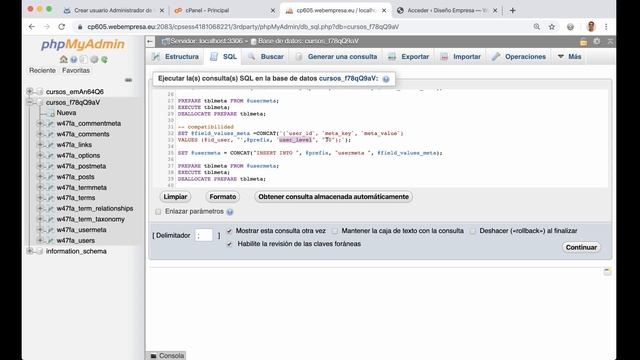Screen dimensions: 640x360
Task: Open page settings gear in top bar
Action: click(x=597, y=41)
